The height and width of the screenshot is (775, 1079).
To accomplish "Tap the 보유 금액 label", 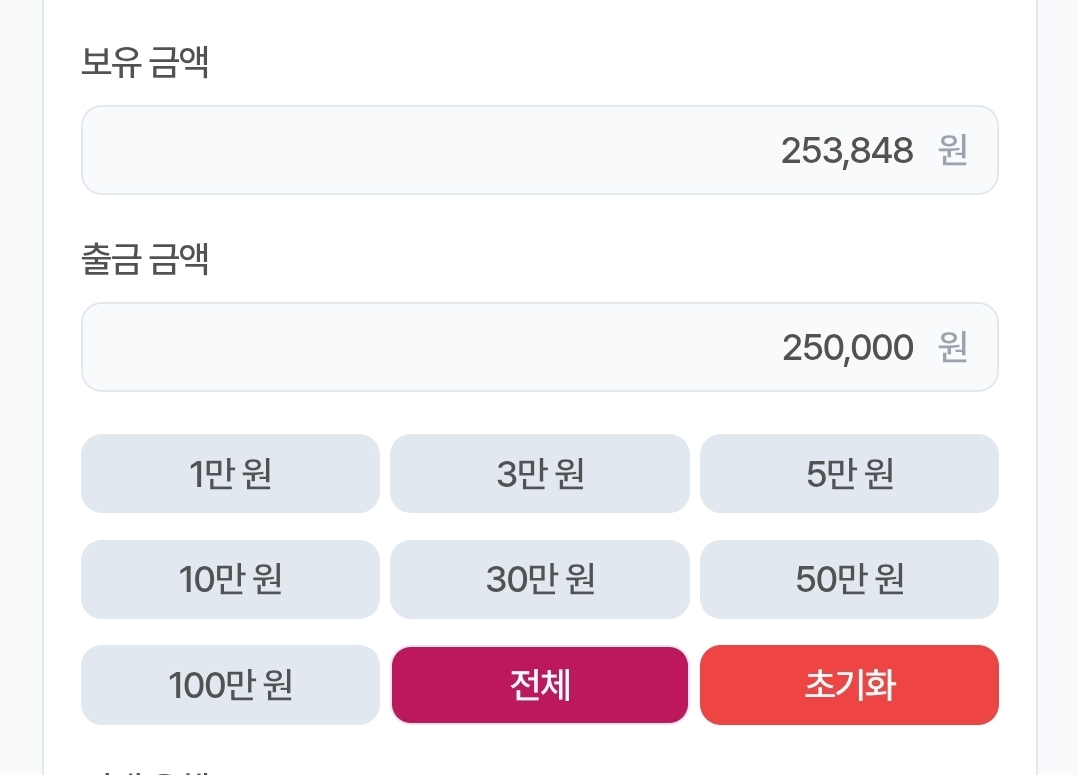I will tap(145, 64).
